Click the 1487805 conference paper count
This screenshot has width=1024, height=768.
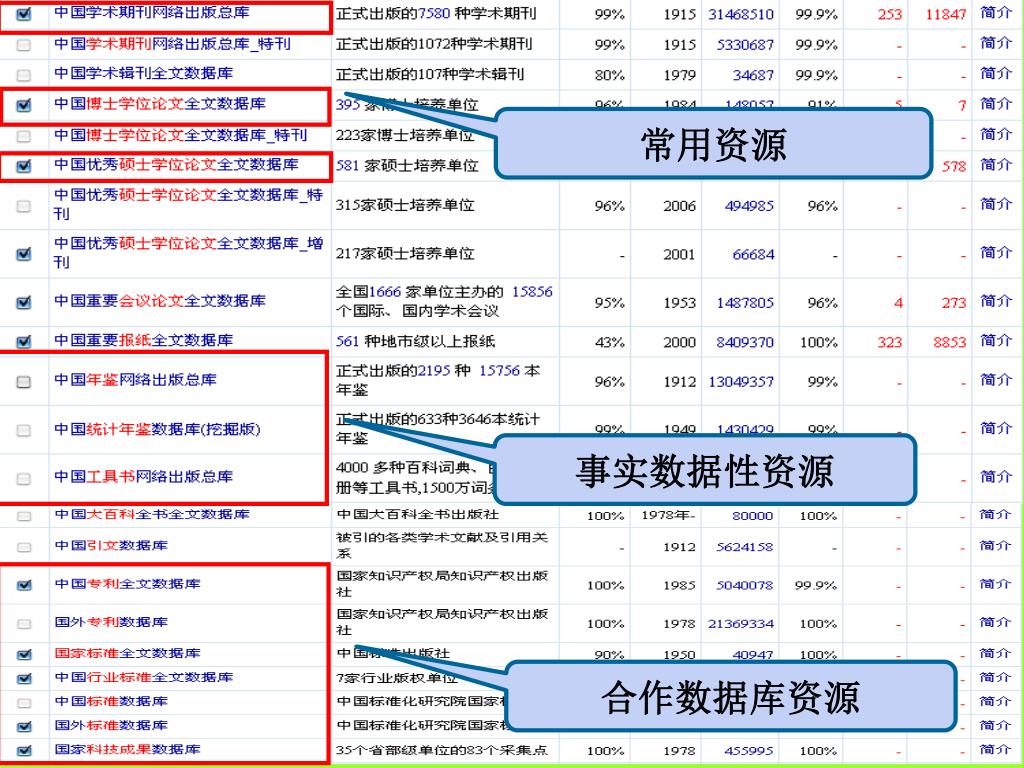click(745, 303)
